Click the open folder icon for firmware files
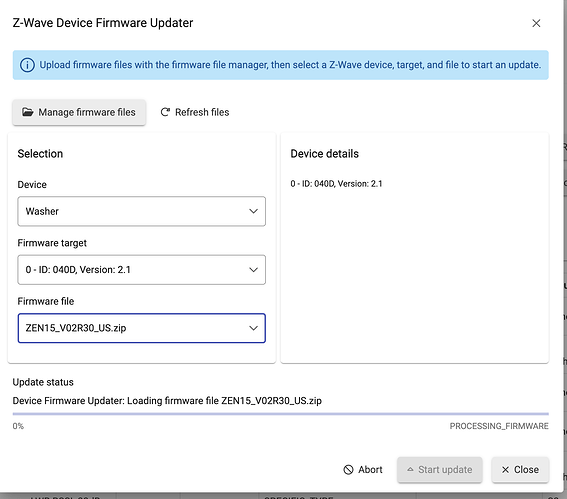The height and width of the screenshot is (499, 567). click(x=27, y=112)
